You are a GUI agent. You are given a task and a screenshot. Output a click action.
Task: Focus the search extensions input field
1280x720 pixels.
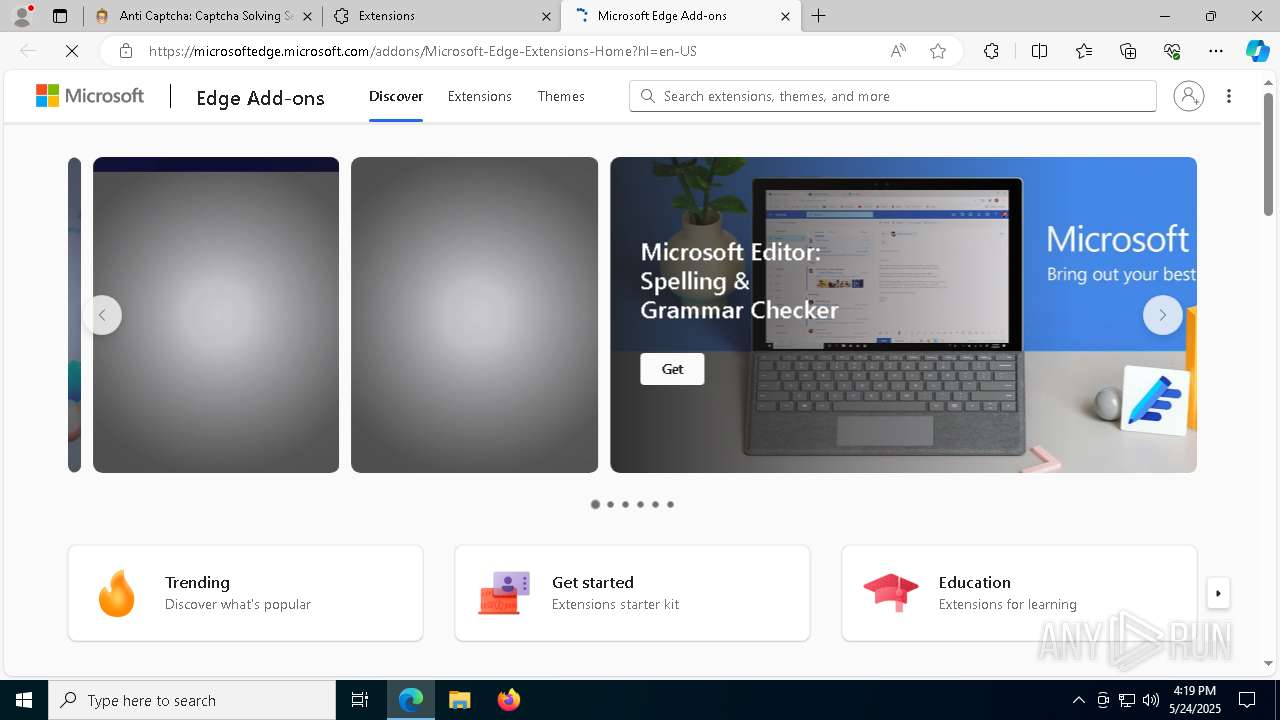[893, 96]
